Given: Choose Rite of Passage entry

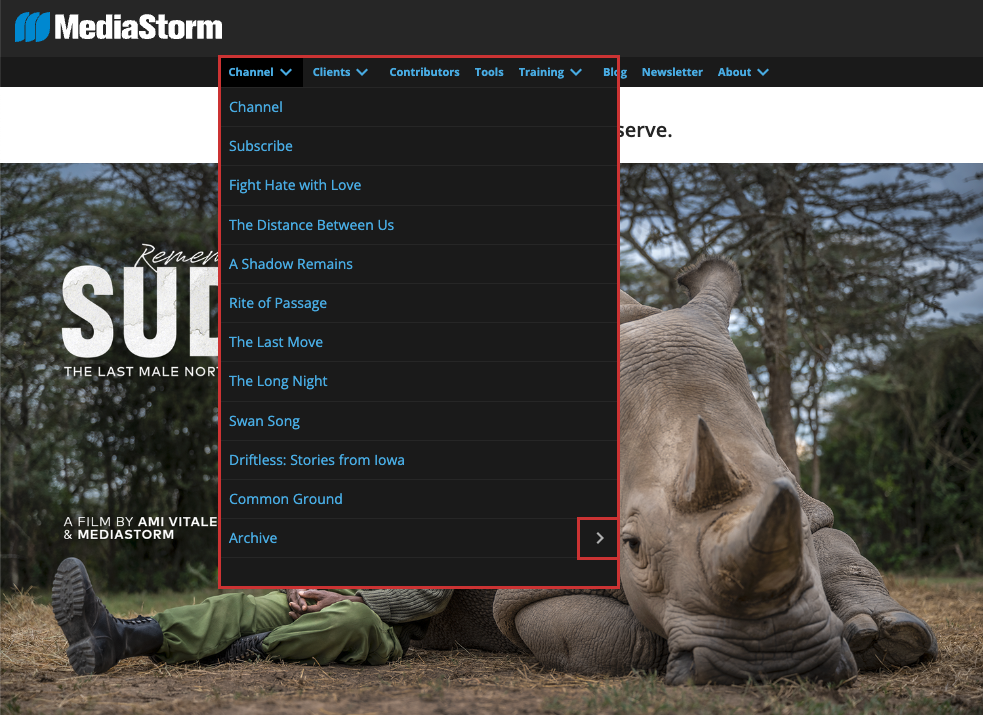Looking at the screenshot, I should 278,303.
